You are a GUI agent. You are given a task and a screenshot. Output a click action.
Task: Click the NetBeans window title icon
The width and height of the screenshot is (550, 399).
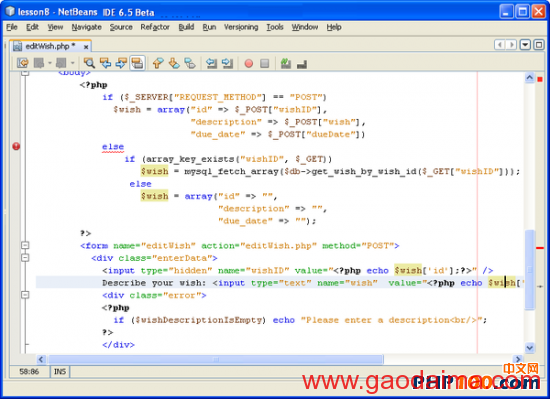10,11
